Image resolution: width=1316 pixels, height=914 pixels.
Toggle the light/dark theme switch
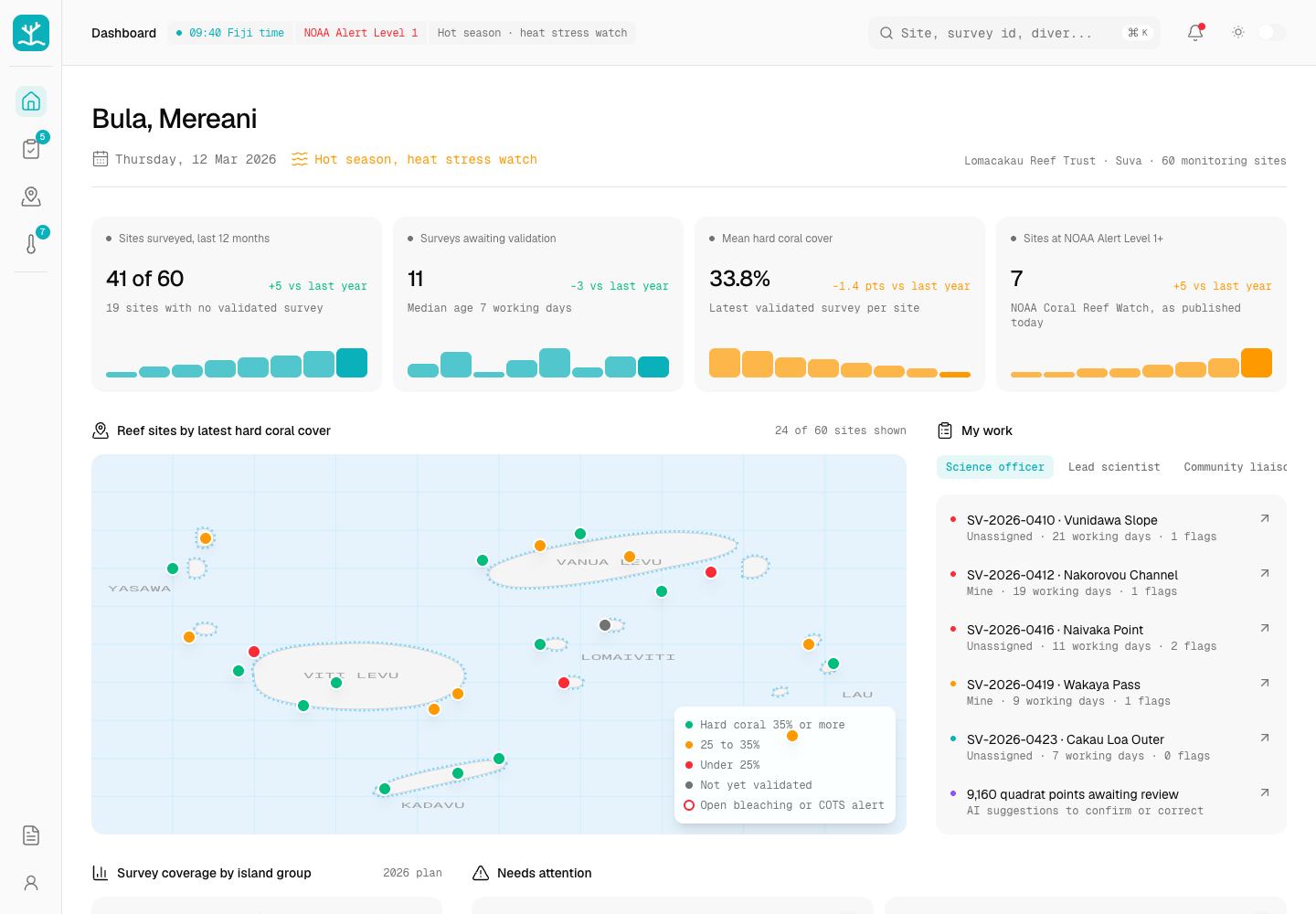[x=1271, y=33]
